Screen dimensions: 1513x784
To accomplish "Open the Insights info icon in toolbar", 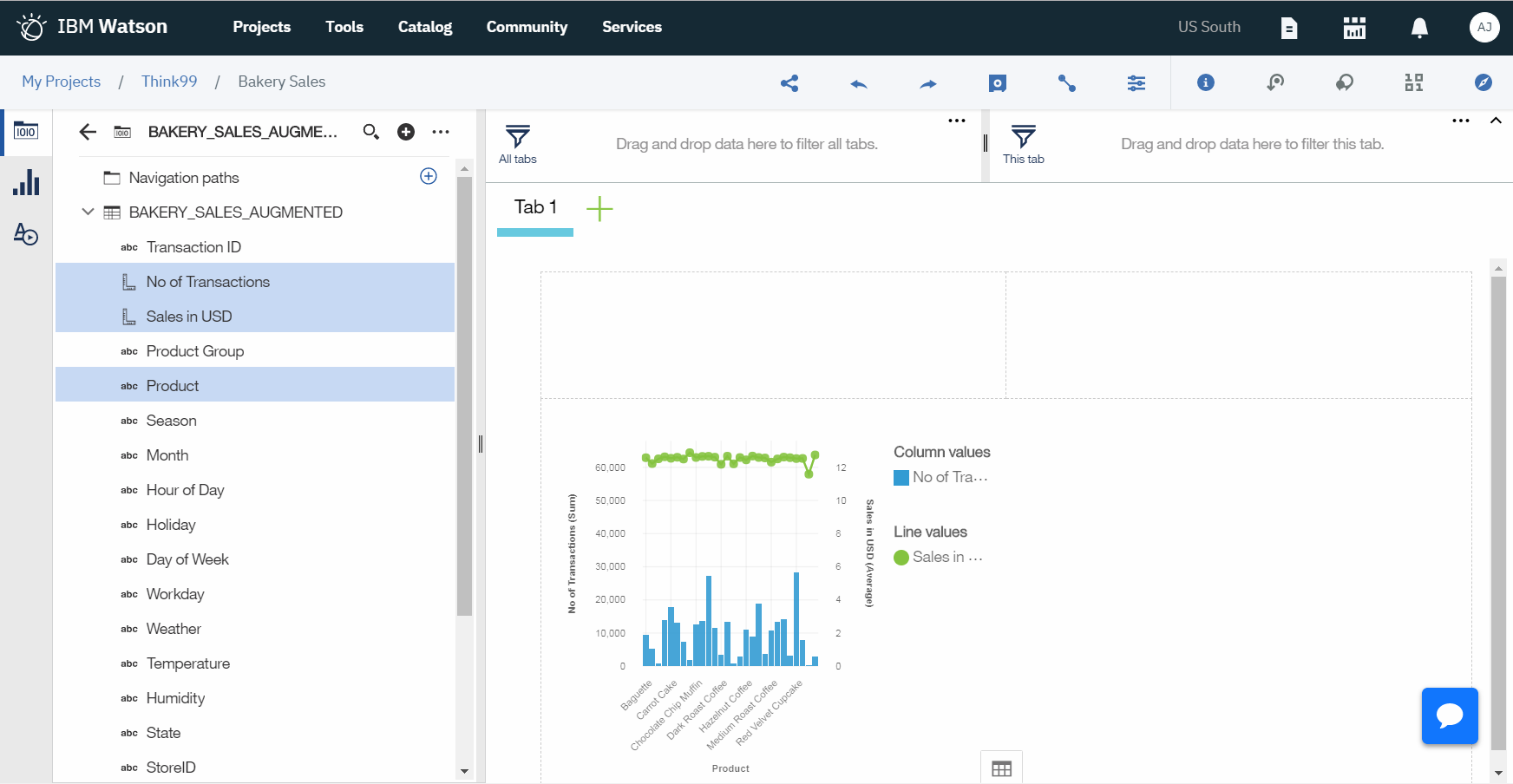I will pos(1205,83).
